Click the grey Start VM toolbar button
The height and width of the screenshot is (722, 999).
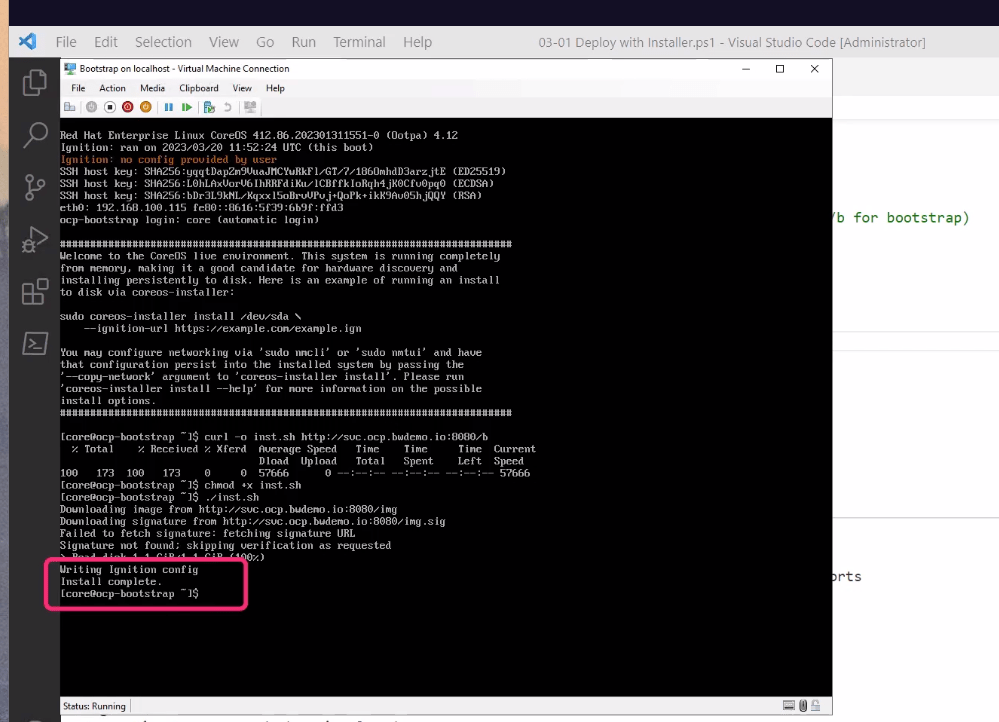tap(92, 107)
